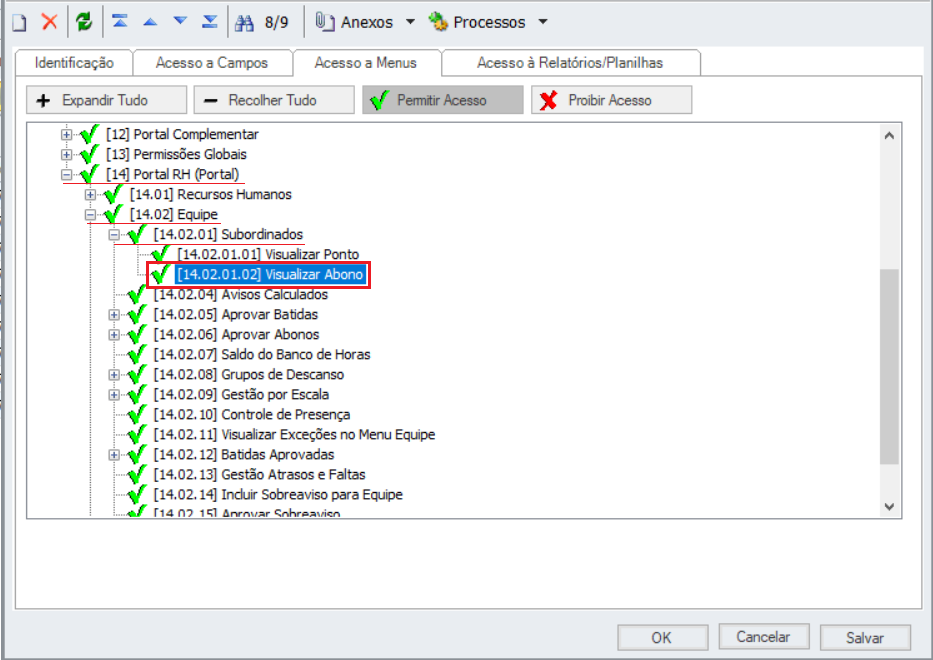Viewport: 933px width, 660px height.
Task: Collapse [14] Portal RH (Portal) node
Action: (x=66, y=175)
